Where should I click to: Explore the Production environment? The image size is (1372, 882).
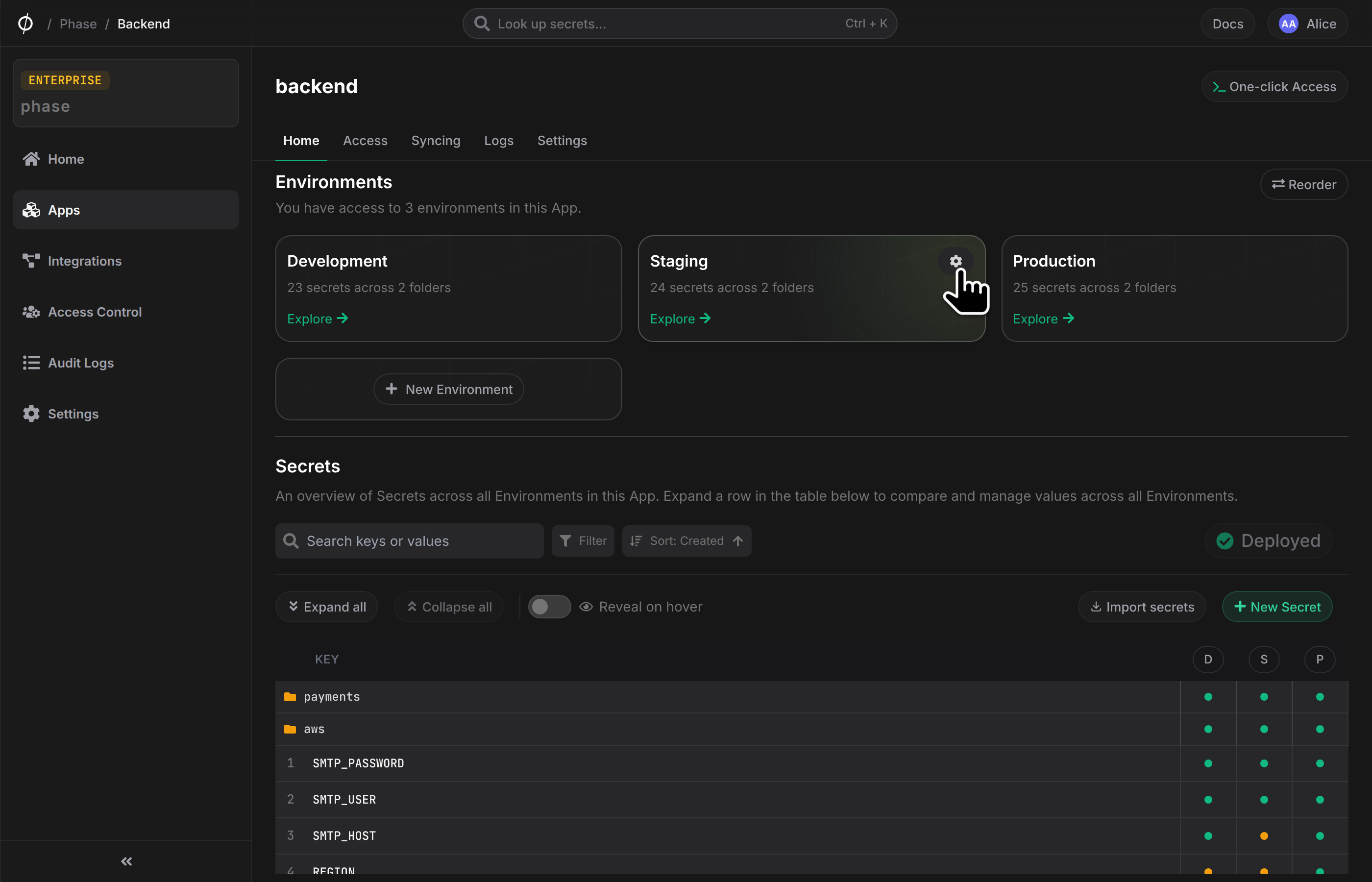[x=1043, y=319]
